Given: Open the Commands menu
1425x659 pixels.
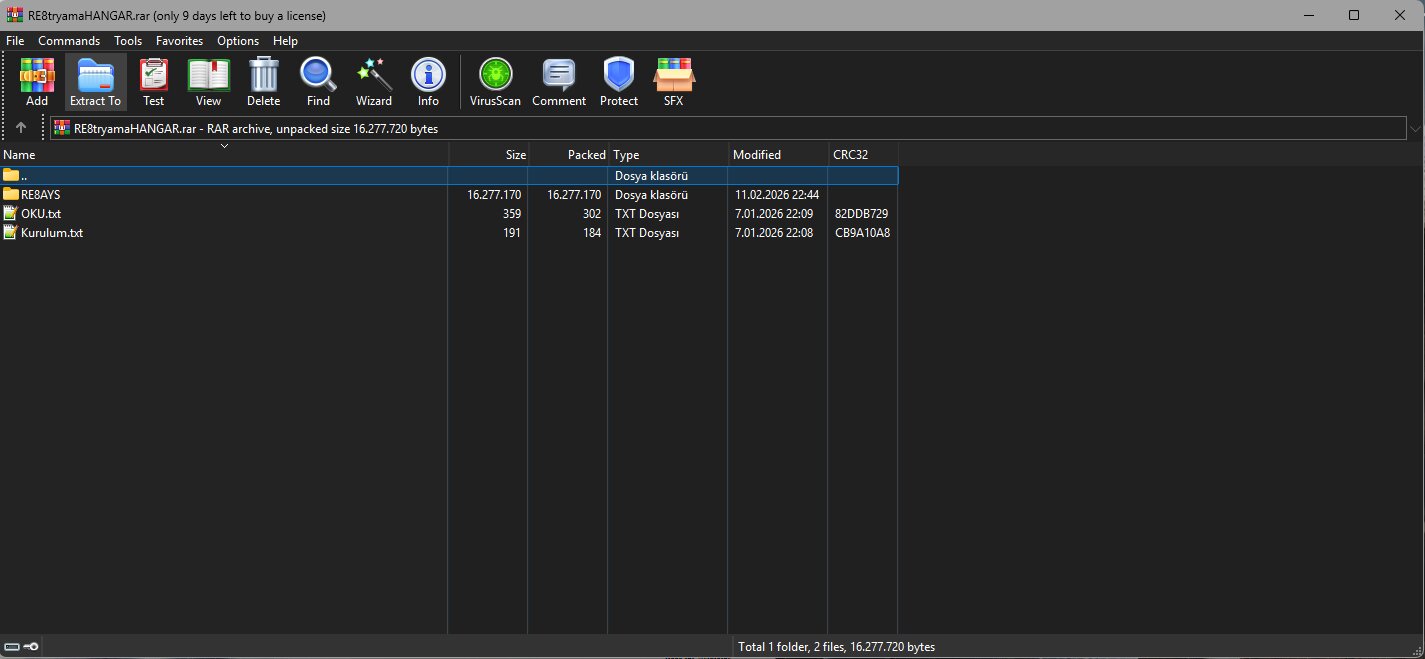Looking at the screenshot, I should [68, 40].
